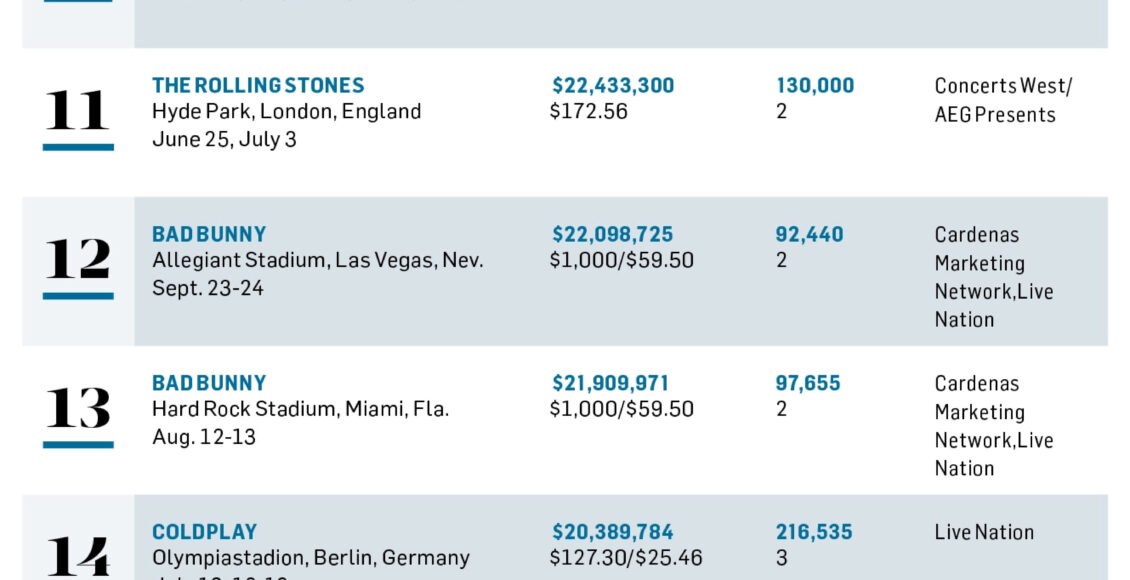Click the 97,655 attendance figure
Image resolution: width=1130 pixels, height=580 pixels.
[808, 384]
